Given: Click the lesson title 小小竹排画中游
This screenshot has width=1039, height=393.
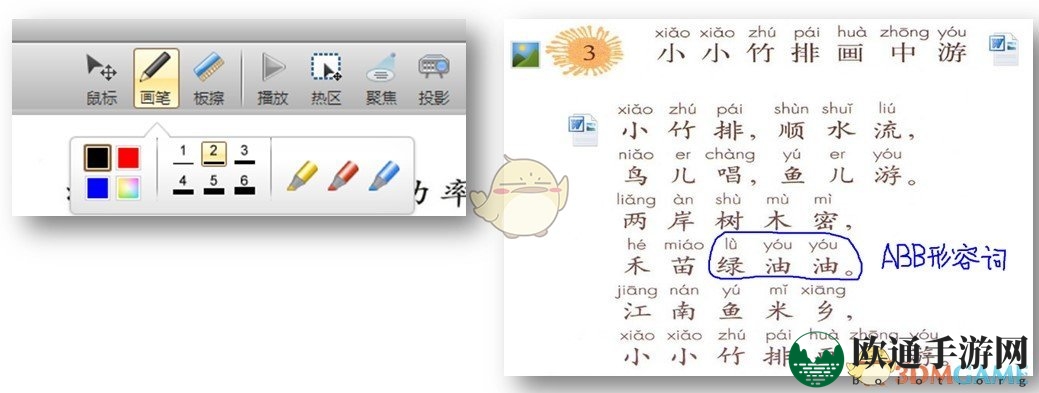Looking at the screenshot, I should coord(812,52).
